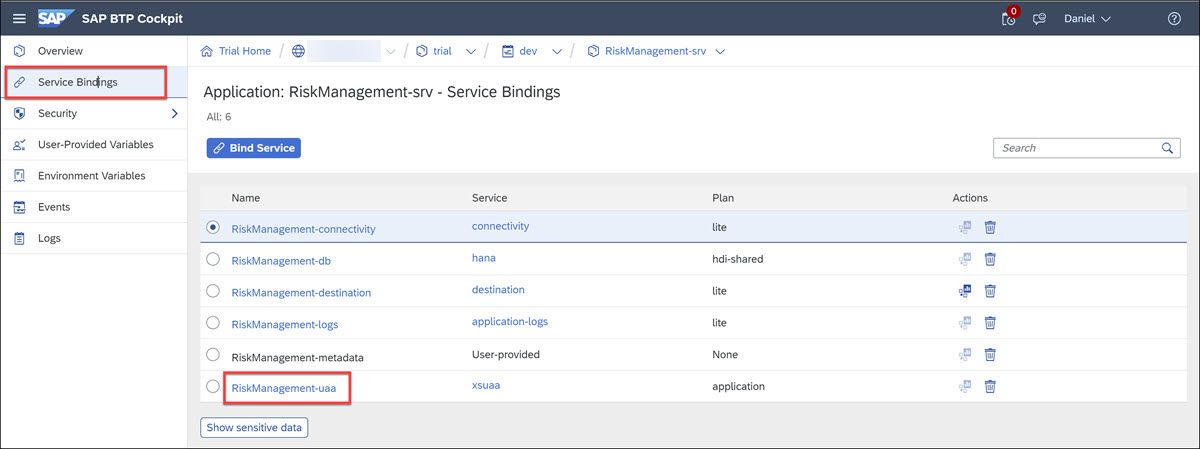Screen dimensions: 1200x449
Task: Expand the dev breadcrumb dropdown
Action: (x=557, y=52)
